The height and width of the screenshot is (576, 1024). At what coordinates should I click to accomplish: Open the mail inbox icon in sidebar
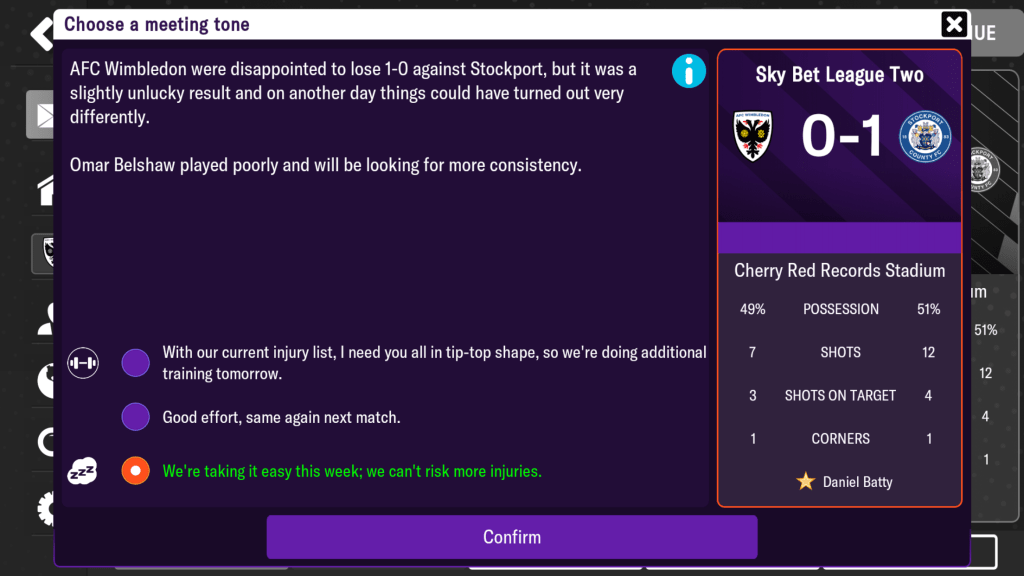click(x=41, y=115)
